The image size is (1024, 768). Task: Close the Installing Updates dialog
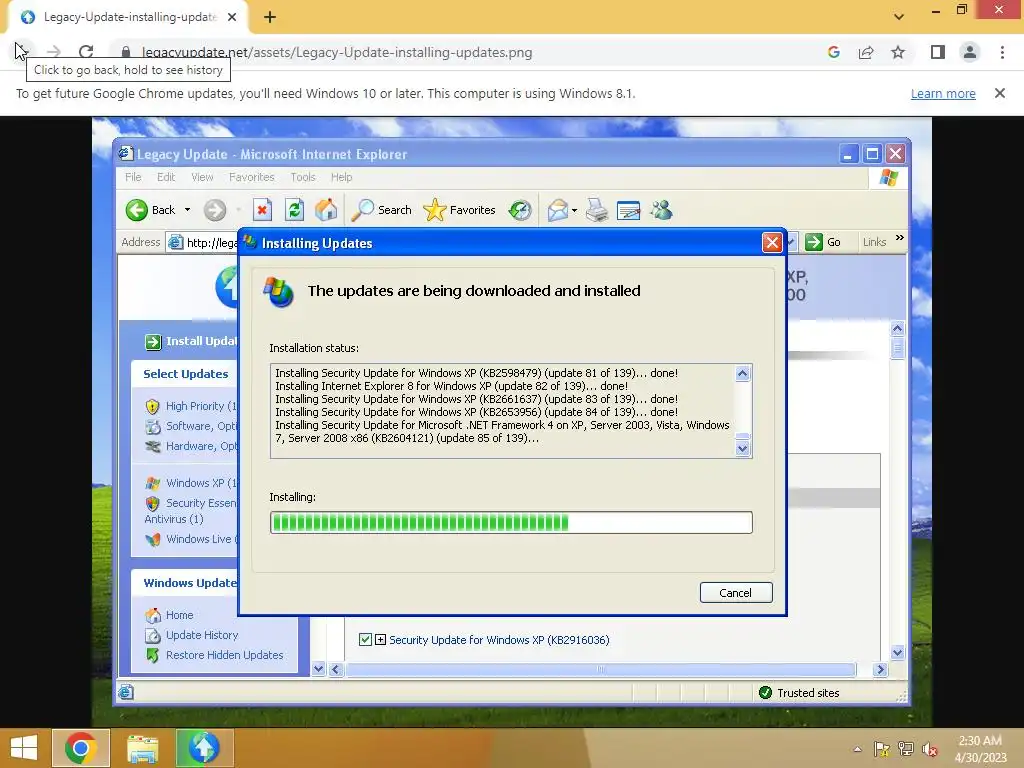click(x=772, y=243)
